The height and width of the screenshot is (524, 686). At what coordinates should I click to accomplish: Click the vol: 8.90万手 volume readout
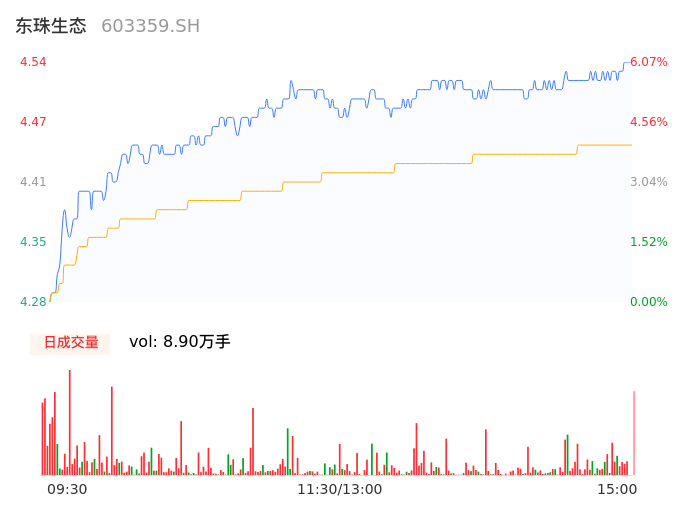180,342
